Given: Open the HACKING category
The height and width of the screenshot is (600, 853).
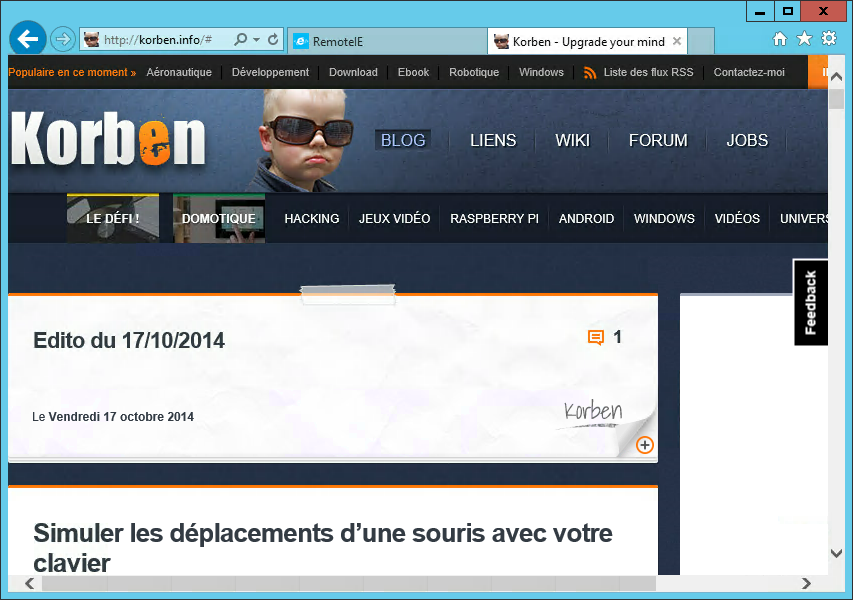Looking at the screenshot, I should point(312,219).
